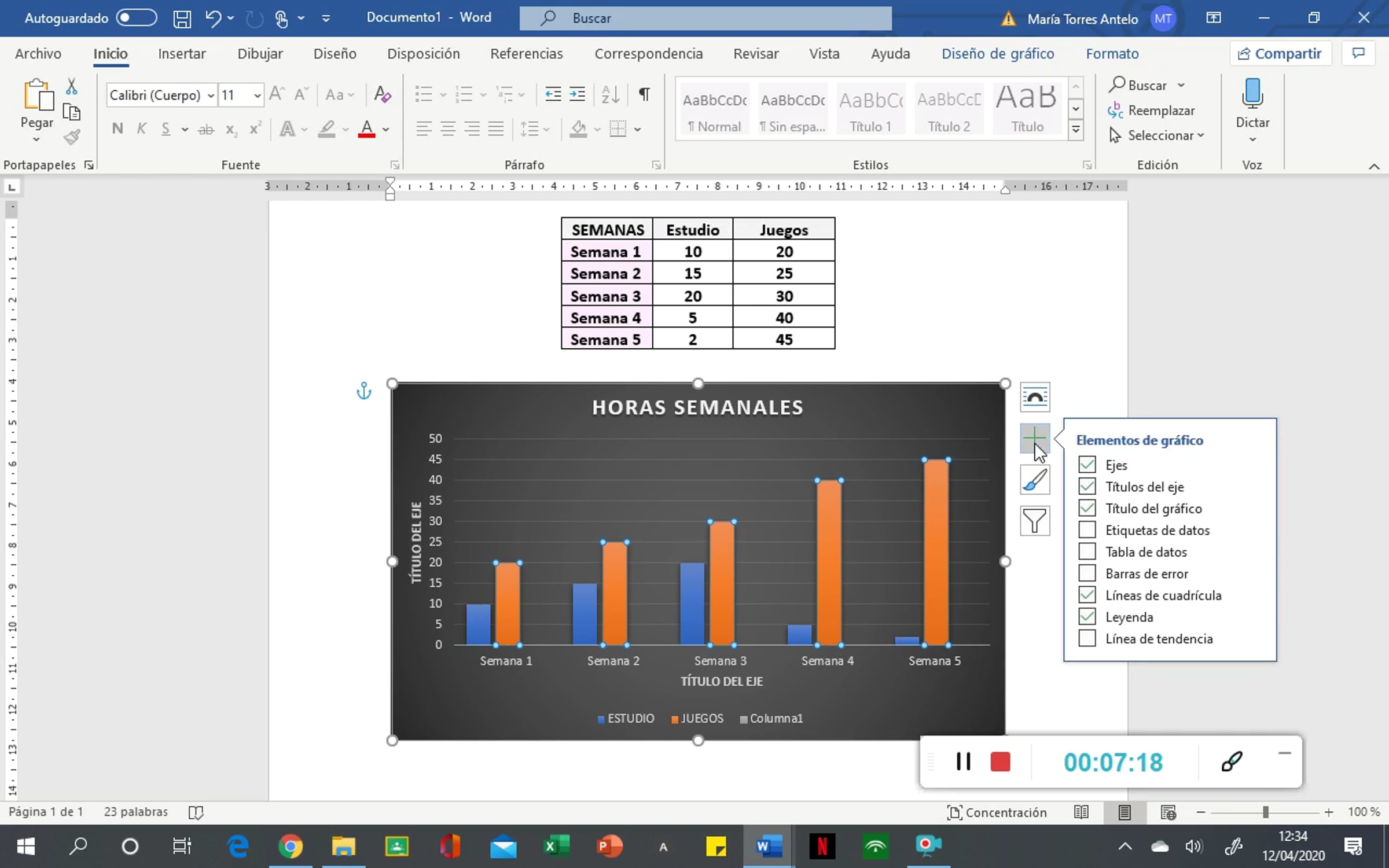Enable the Etiquetas de datos checkbox
This screenshot has width=1389, height=868.
1087,529
